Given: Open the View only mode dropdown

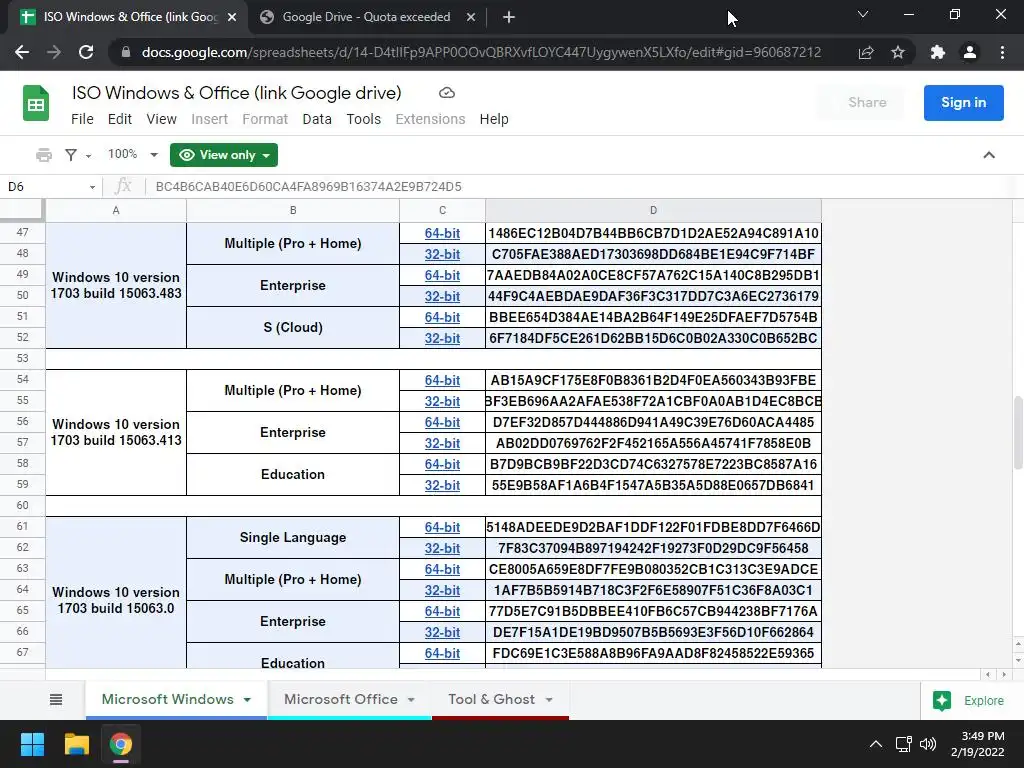Looking at the screenshot, I should click(224, 155).
